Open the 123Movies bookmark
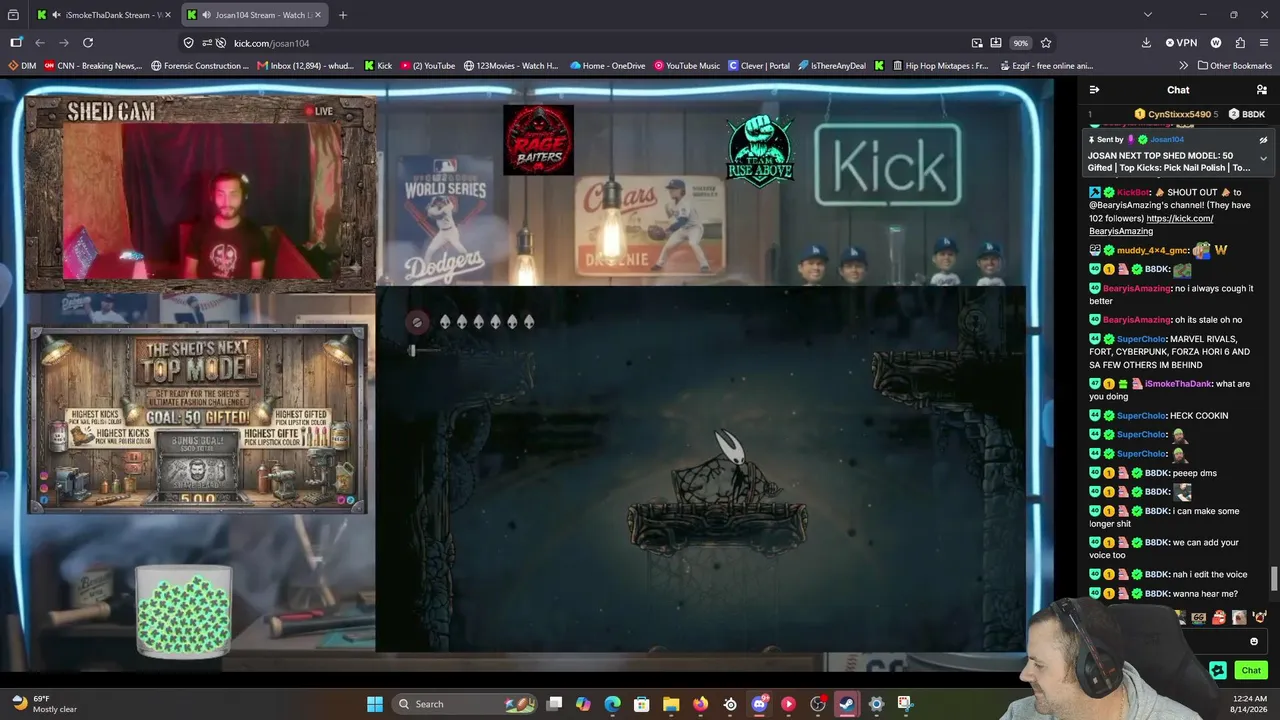Viewport: 1280px width, 720px height. coord(511,66)
